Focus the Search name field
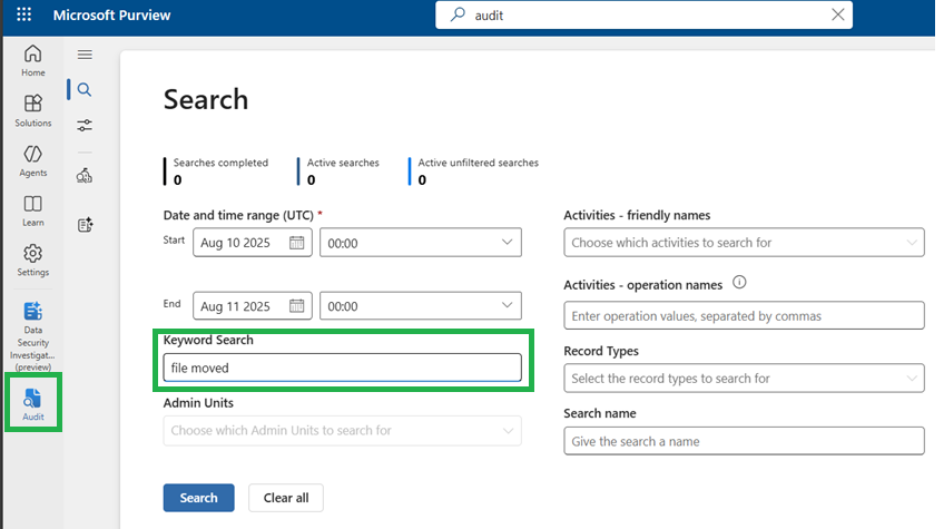 click(x=744, y=441)
